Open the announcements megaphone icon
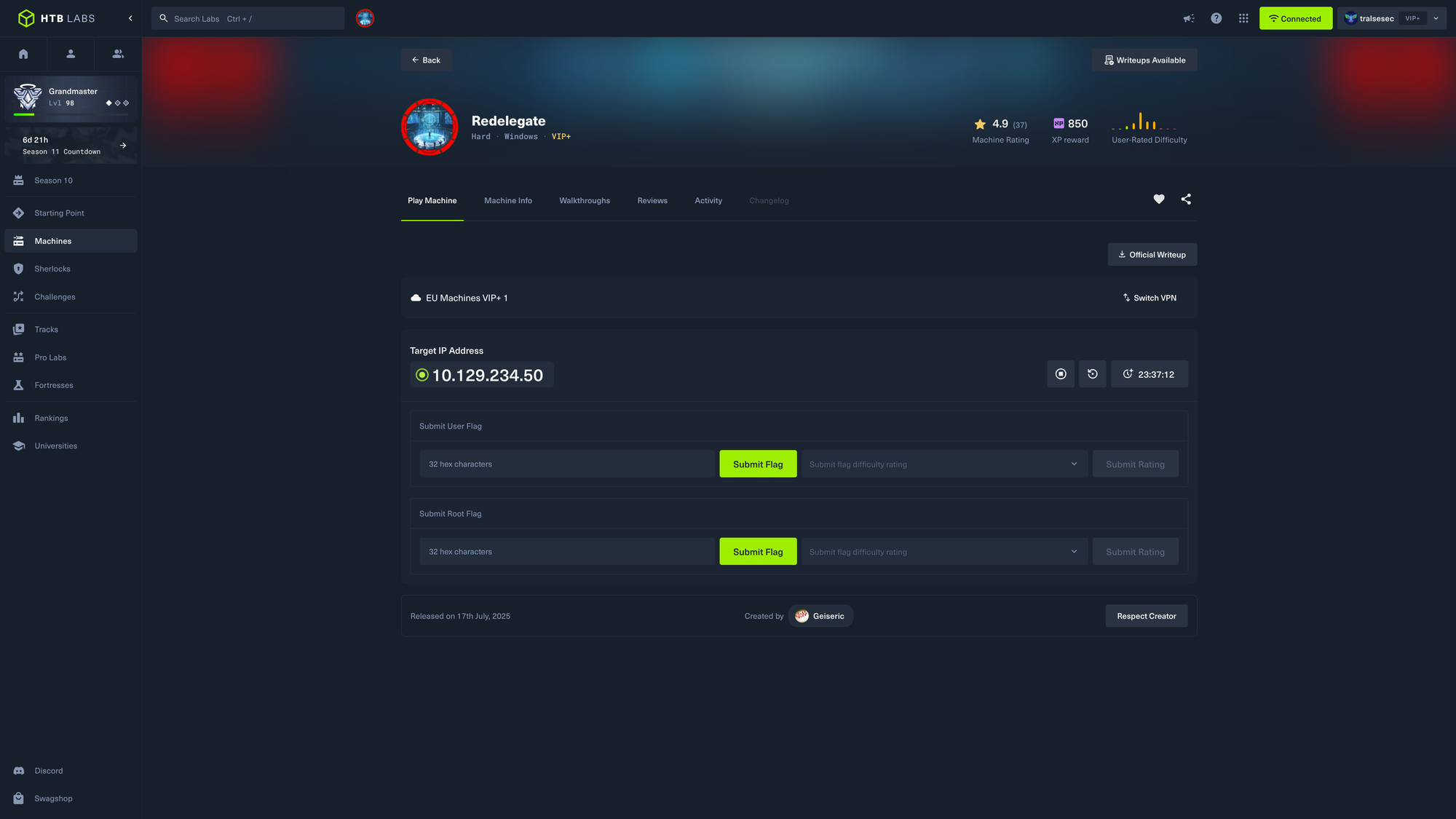1456x819 pixels. 1189,18
